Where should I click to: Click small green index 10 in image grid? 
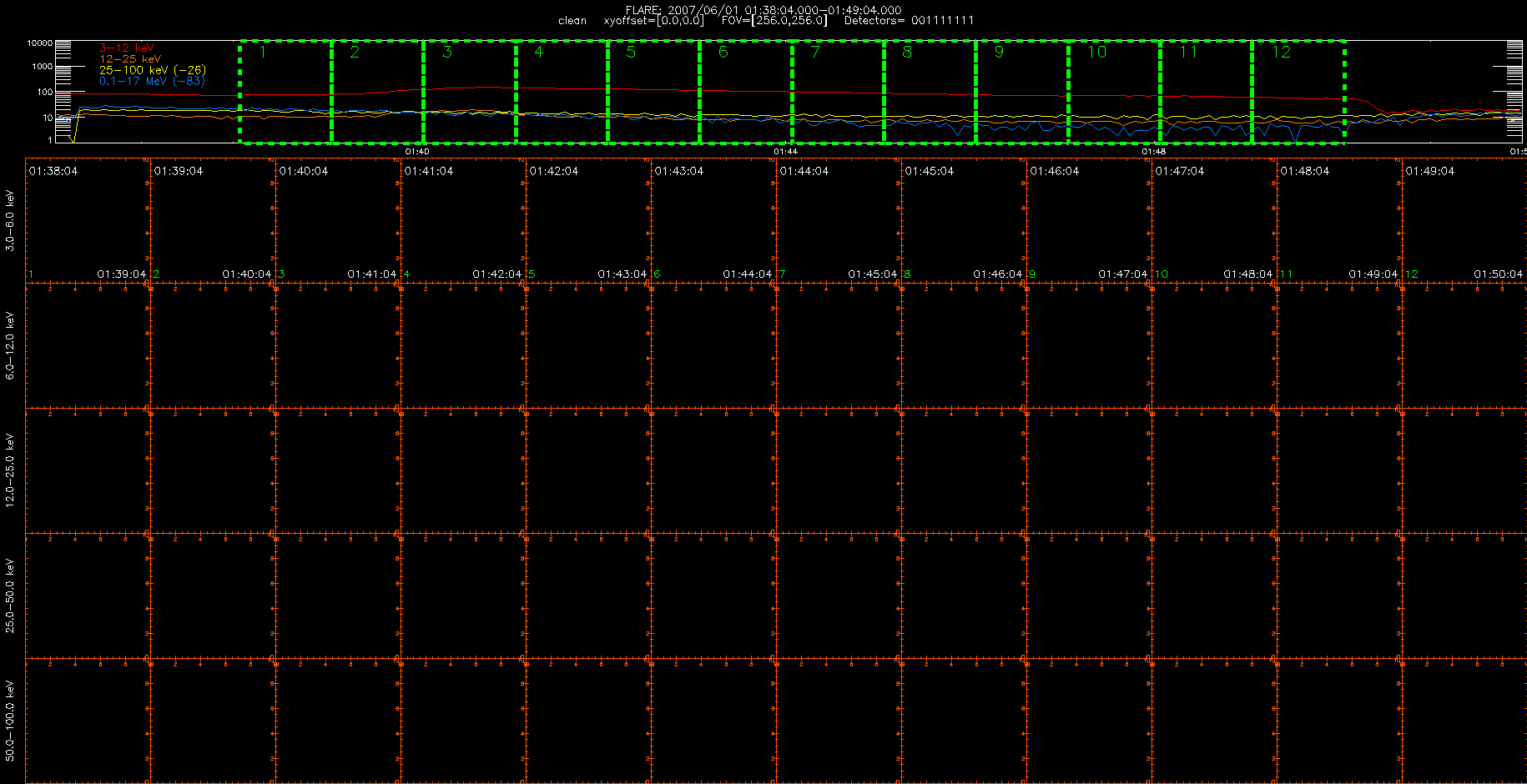[x=1162, y=274]
